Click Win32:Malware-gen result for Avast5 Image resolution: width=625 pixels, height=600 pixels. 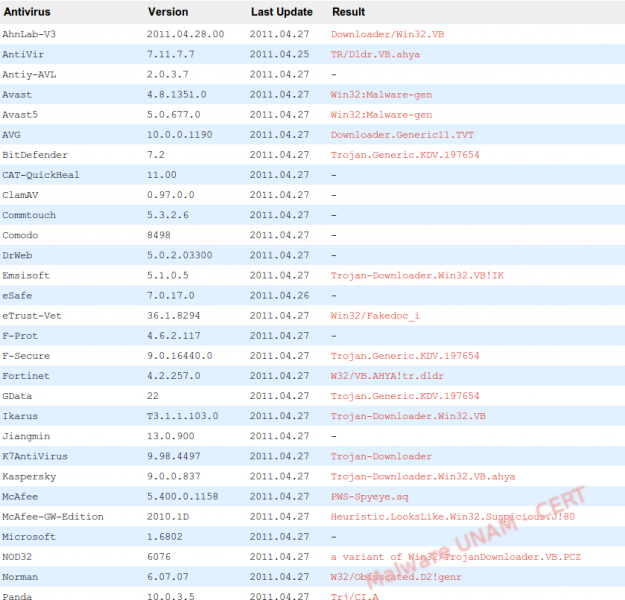(381, 115)
